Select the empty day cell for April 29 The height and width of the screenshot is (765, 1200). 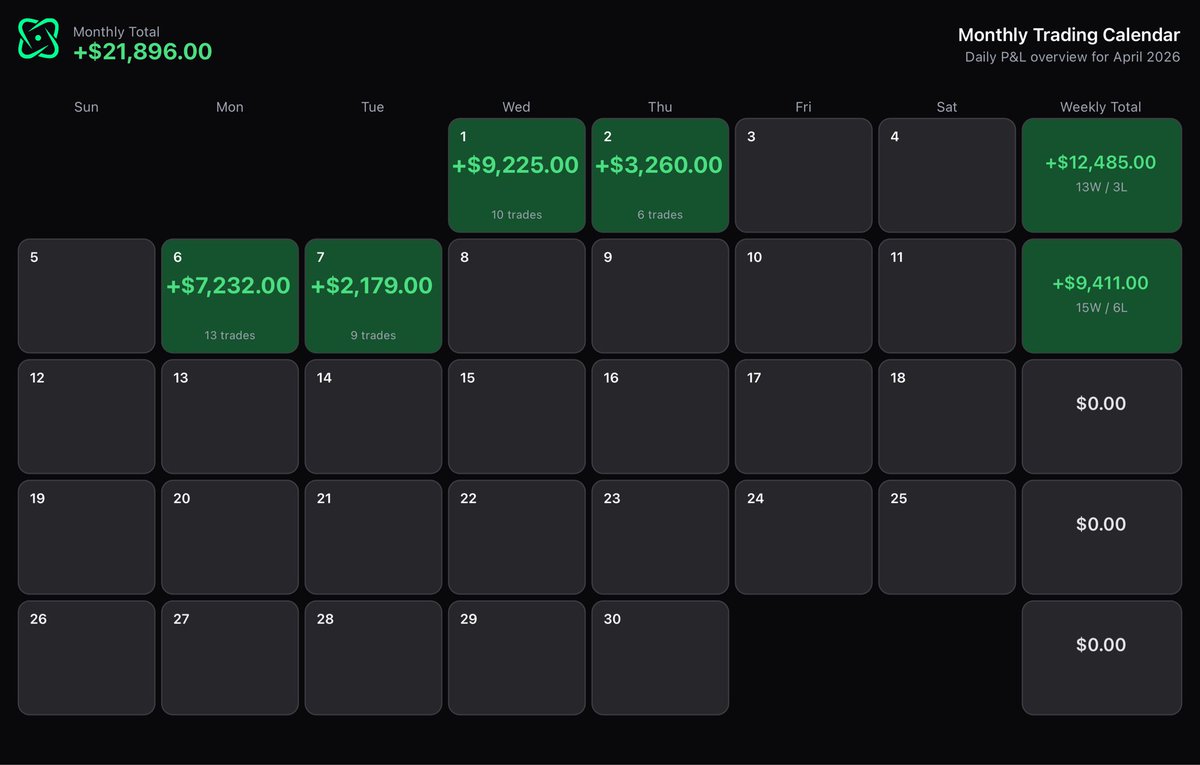[x=516, y=658]
